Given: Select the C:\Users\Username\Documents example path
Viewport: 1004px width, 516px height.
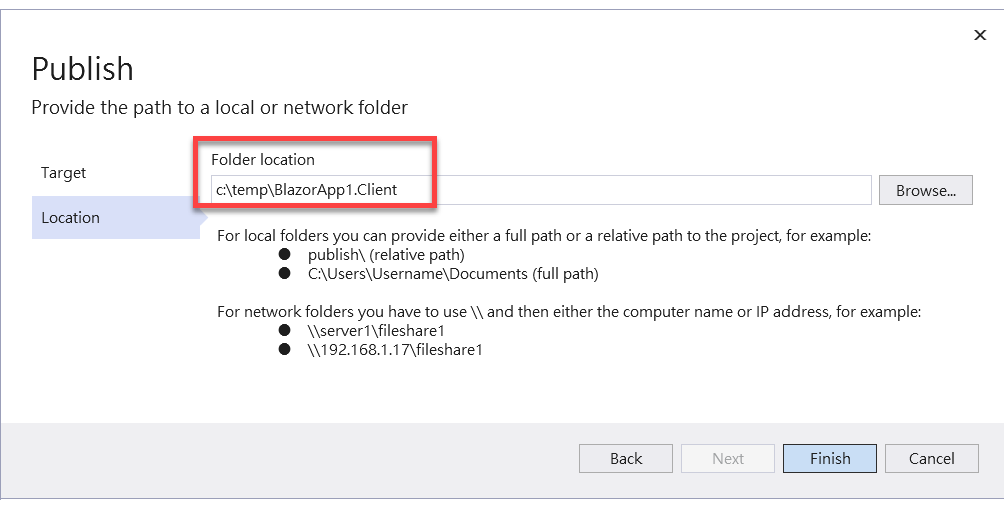Looking at the screenshot, I should pos(453,274).
